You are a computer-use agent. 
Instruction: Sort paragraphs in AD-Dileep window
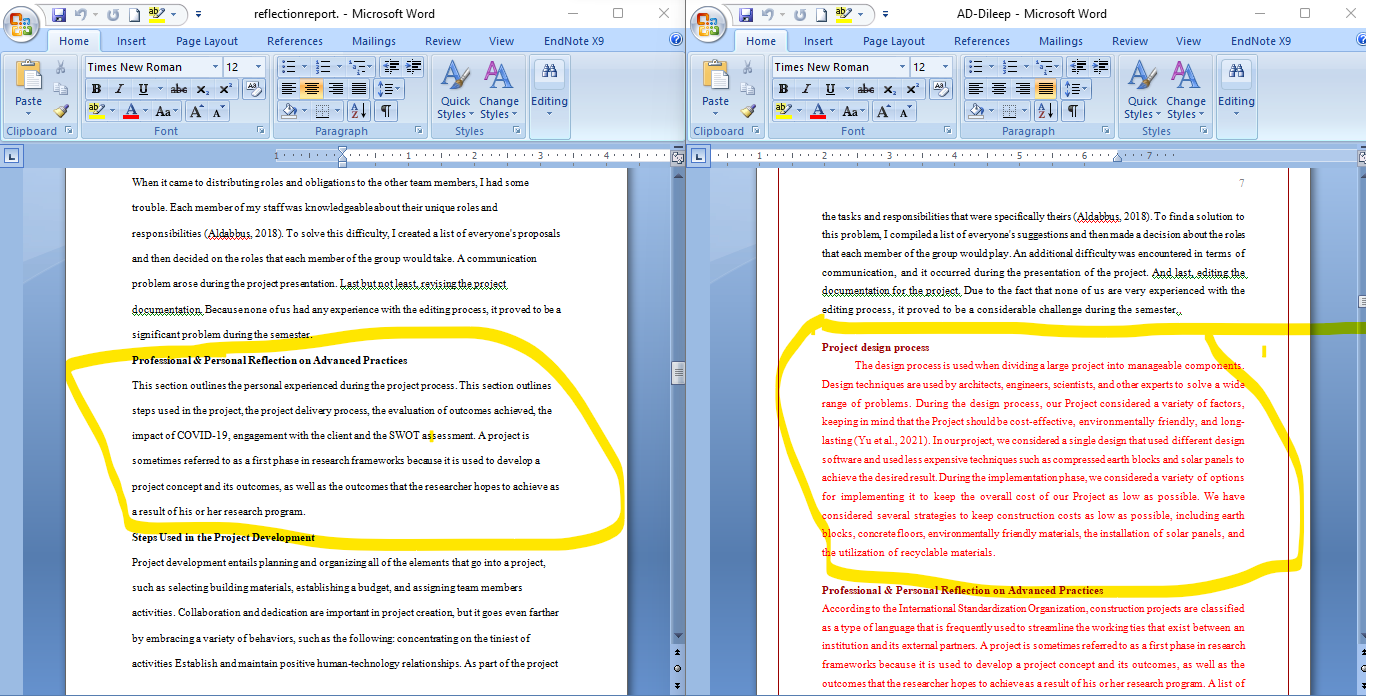pyautogui.click(x=1046, y=111)
